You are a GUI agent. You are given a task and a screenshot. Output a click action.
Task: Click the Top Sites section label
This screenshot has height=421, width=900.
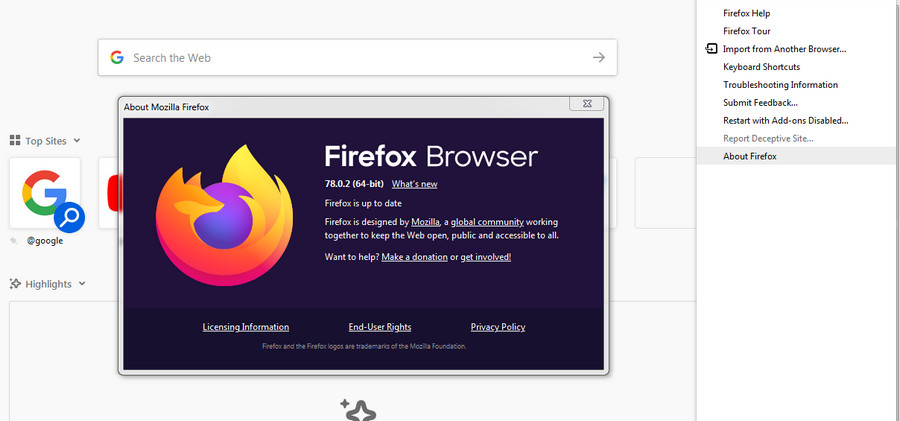[x=46, y=141]
